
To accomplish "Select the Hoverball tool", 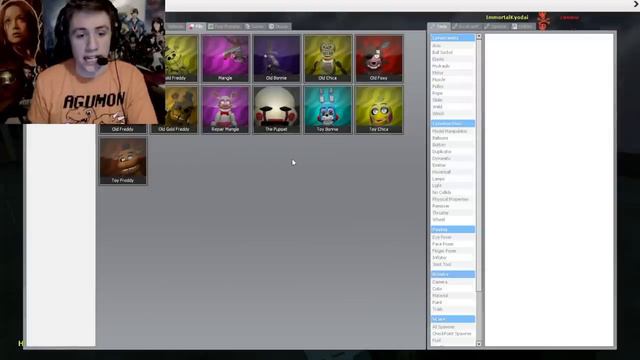I will [x=453, y=172].
